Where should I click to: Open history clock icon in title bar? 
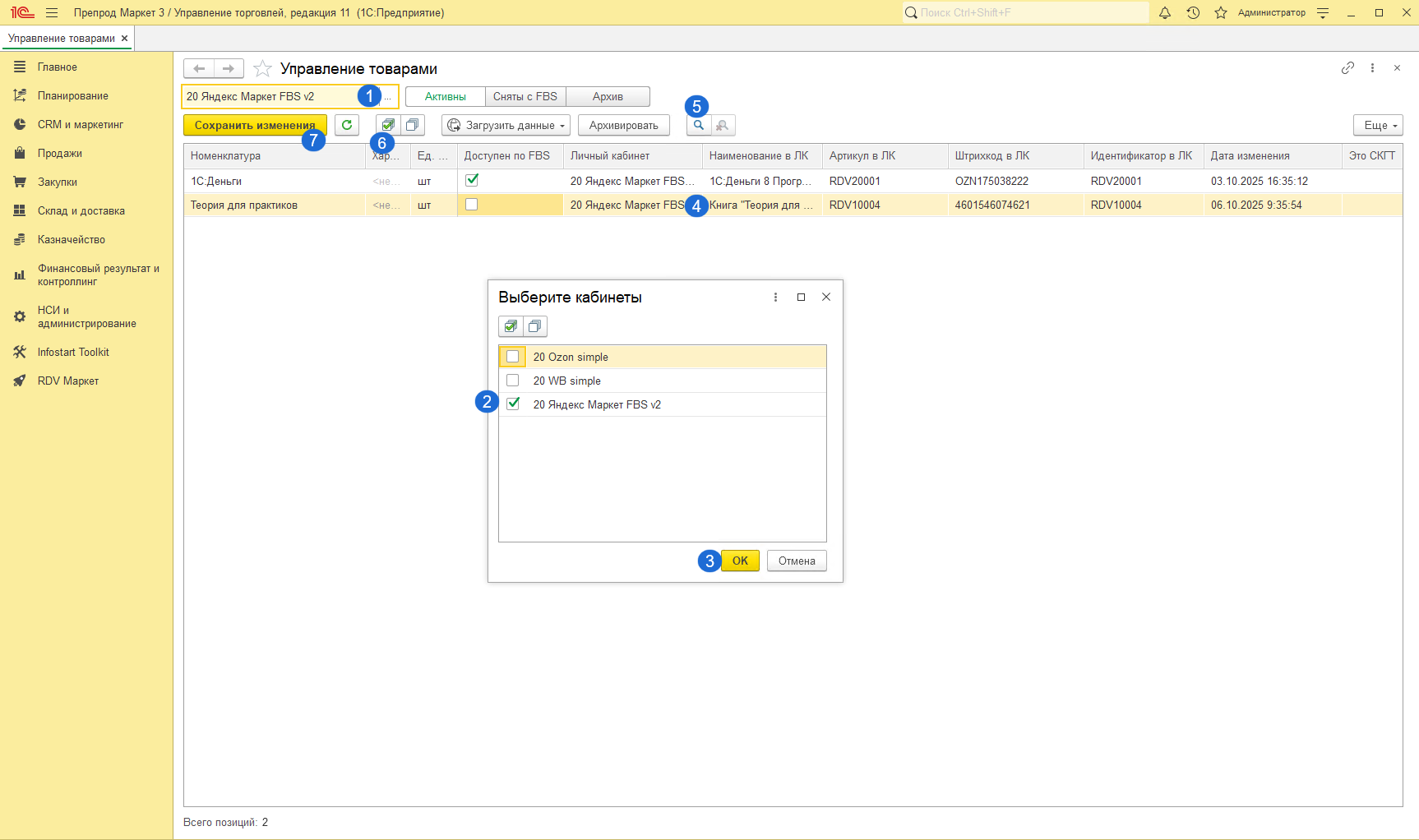tap(1193, 12)
